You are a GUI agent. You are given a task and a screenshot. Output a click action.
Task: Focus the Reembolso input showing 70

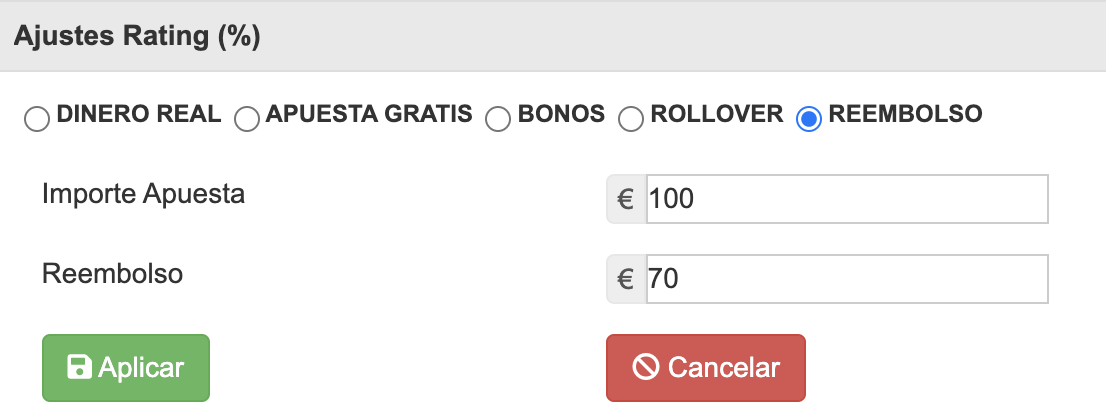click(846, 278)
